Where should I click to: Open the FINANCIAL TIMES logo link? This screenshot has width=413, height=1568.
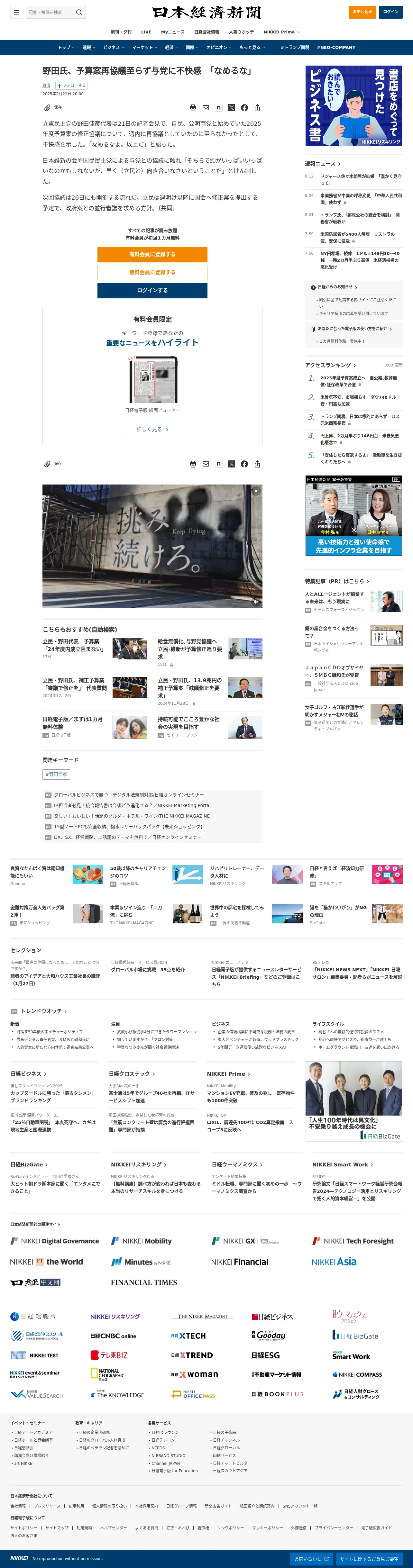pos(144,1282)
